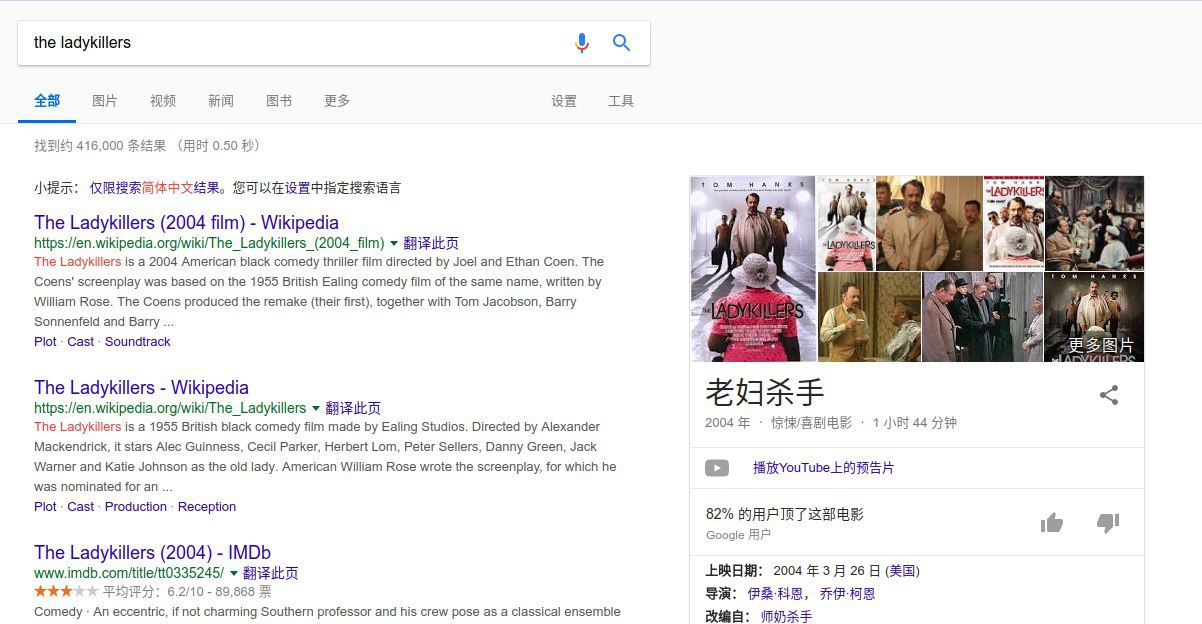1202x624 pixels.
Task: Expand dropdown arrow beside The_Ladykillers Wikipedia URL
Action: point(316,407)
